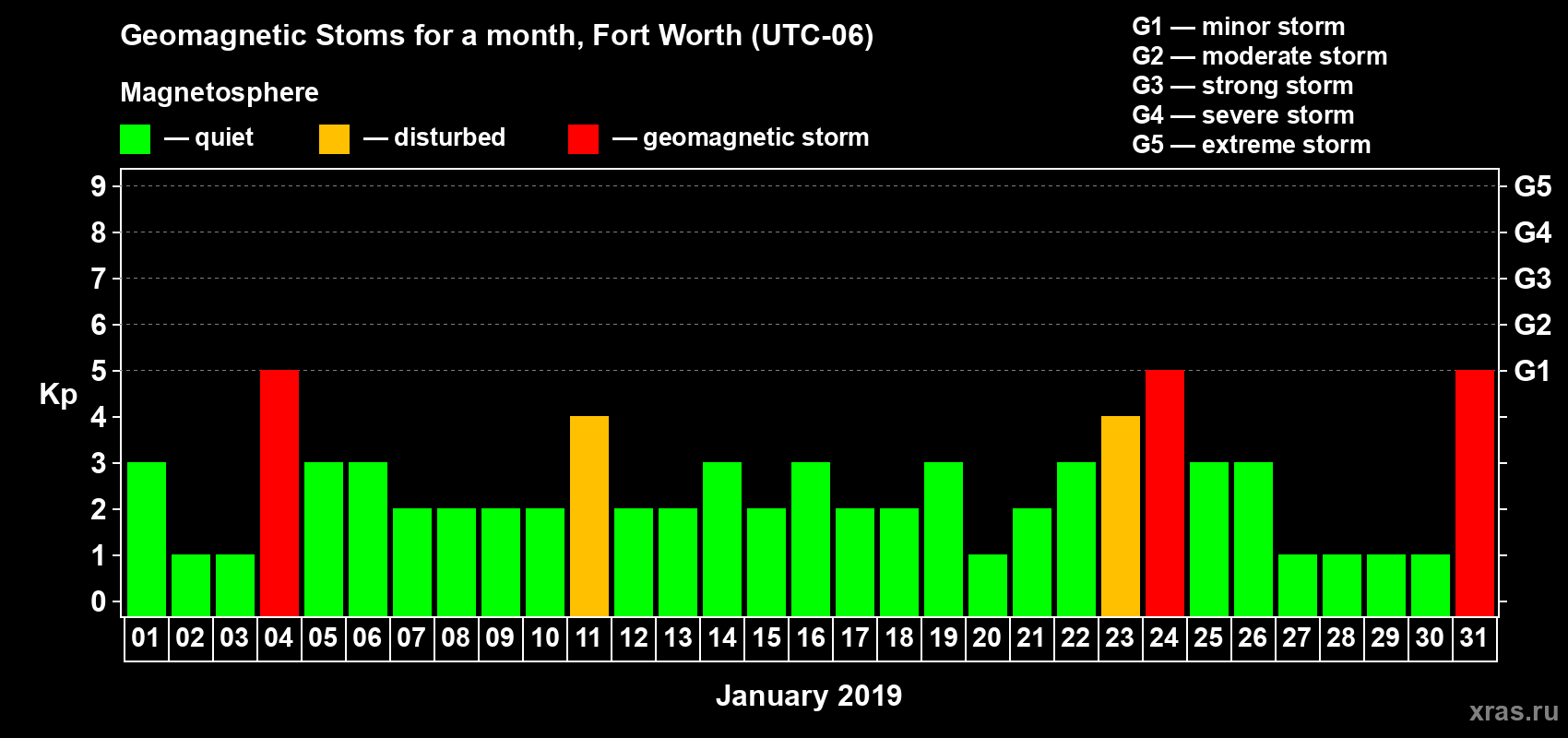Click the date label 08 on axis
1568x738 pixels.
click(456, 637)
